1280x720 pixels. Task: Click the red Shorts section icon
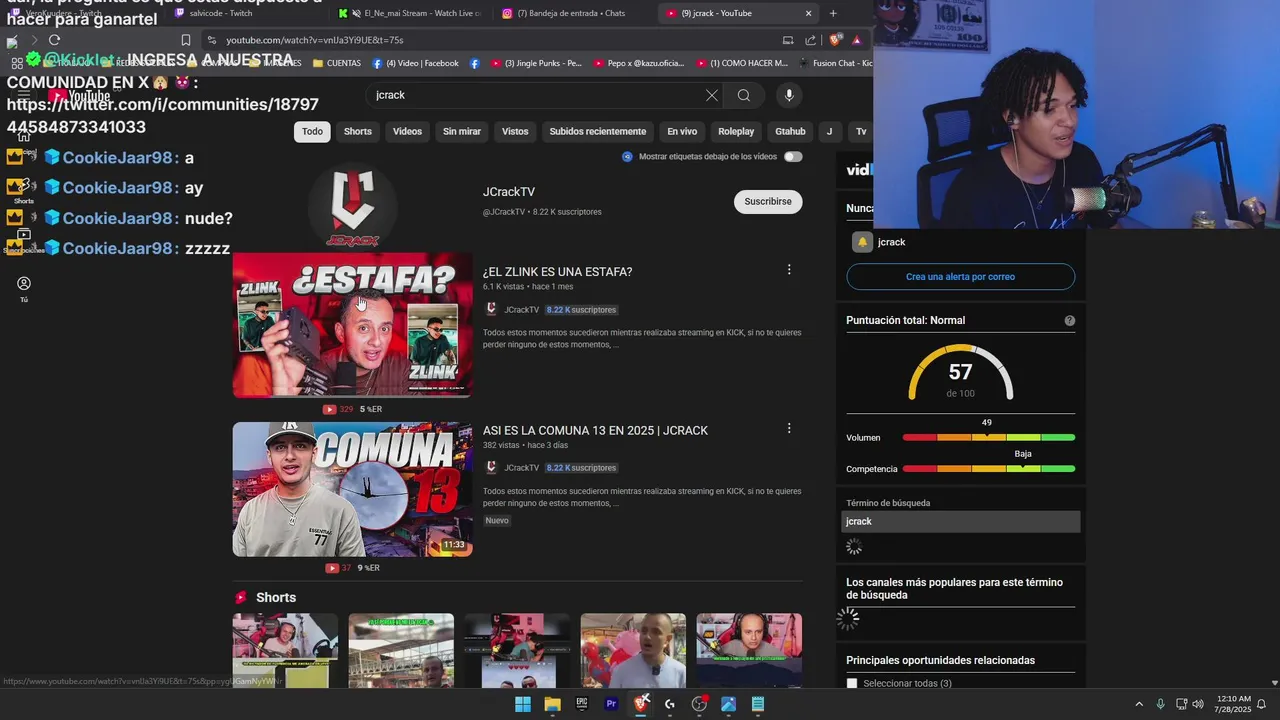click(x=240, y=598)
